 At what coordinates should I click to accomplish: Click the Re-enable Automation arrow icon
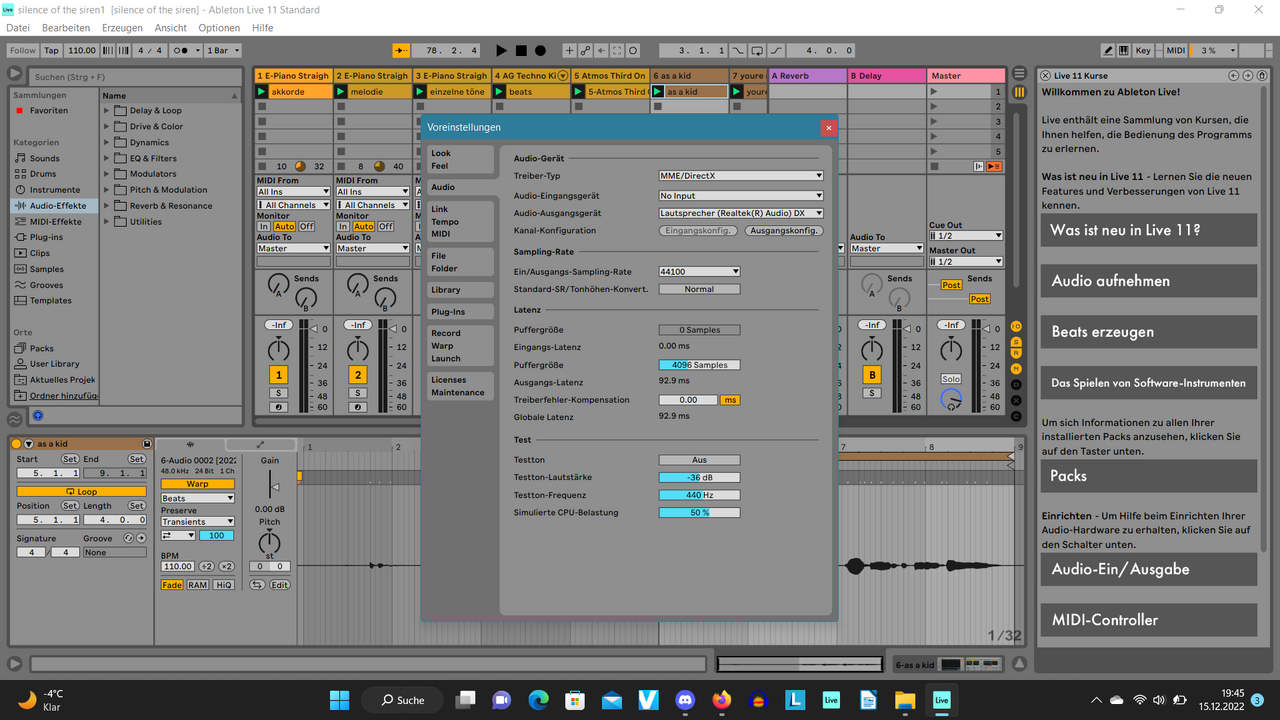pyautogui.click(x=601, y=50)
